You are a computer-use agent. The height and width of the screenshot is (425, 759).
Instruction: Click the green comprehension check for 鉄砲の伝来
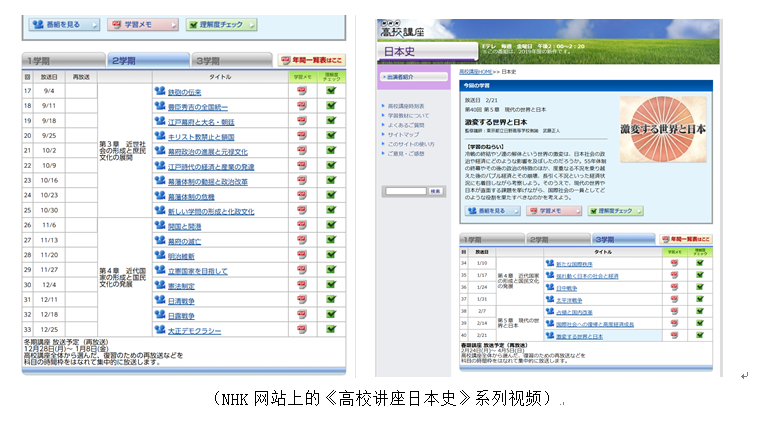pyautogui.click(x=331, y=91)
